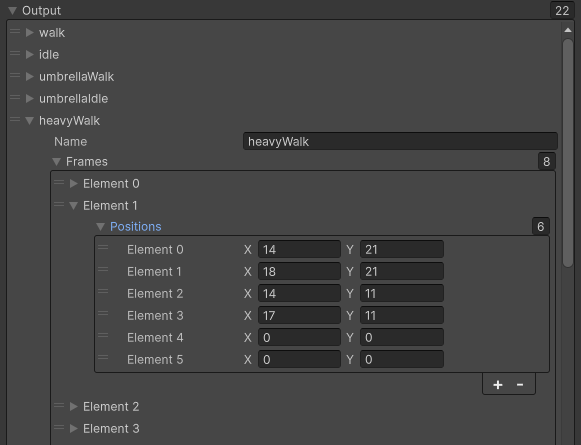Expand the umbrellaIdle entry
Screen dimensions: 581x445
tap(30, 99)
